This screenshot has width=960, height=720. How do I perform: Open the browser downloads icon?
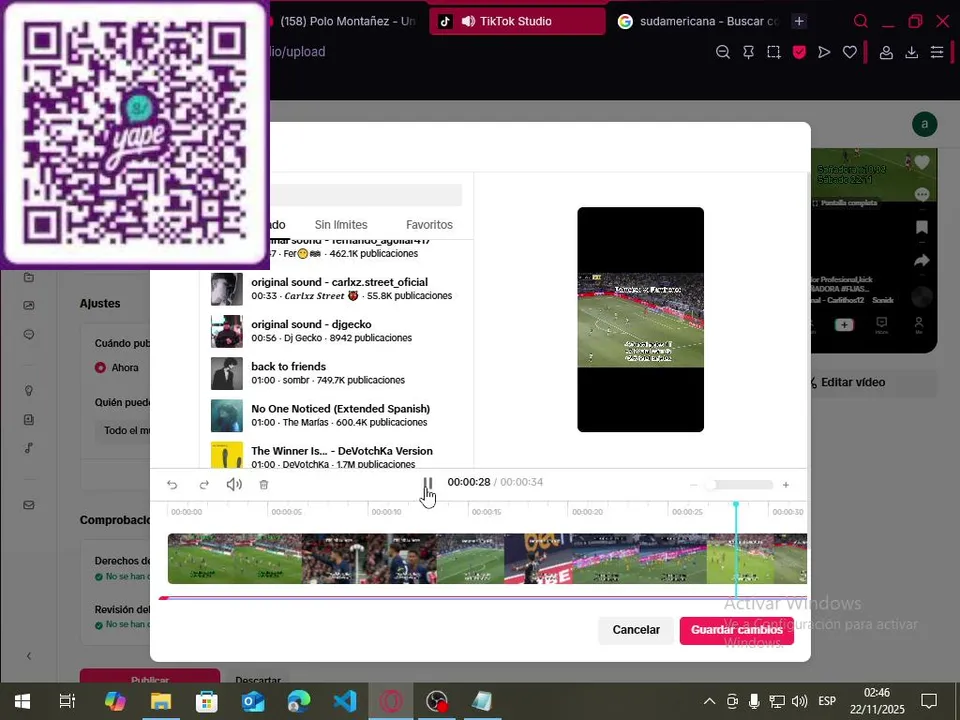click(912, 53)
